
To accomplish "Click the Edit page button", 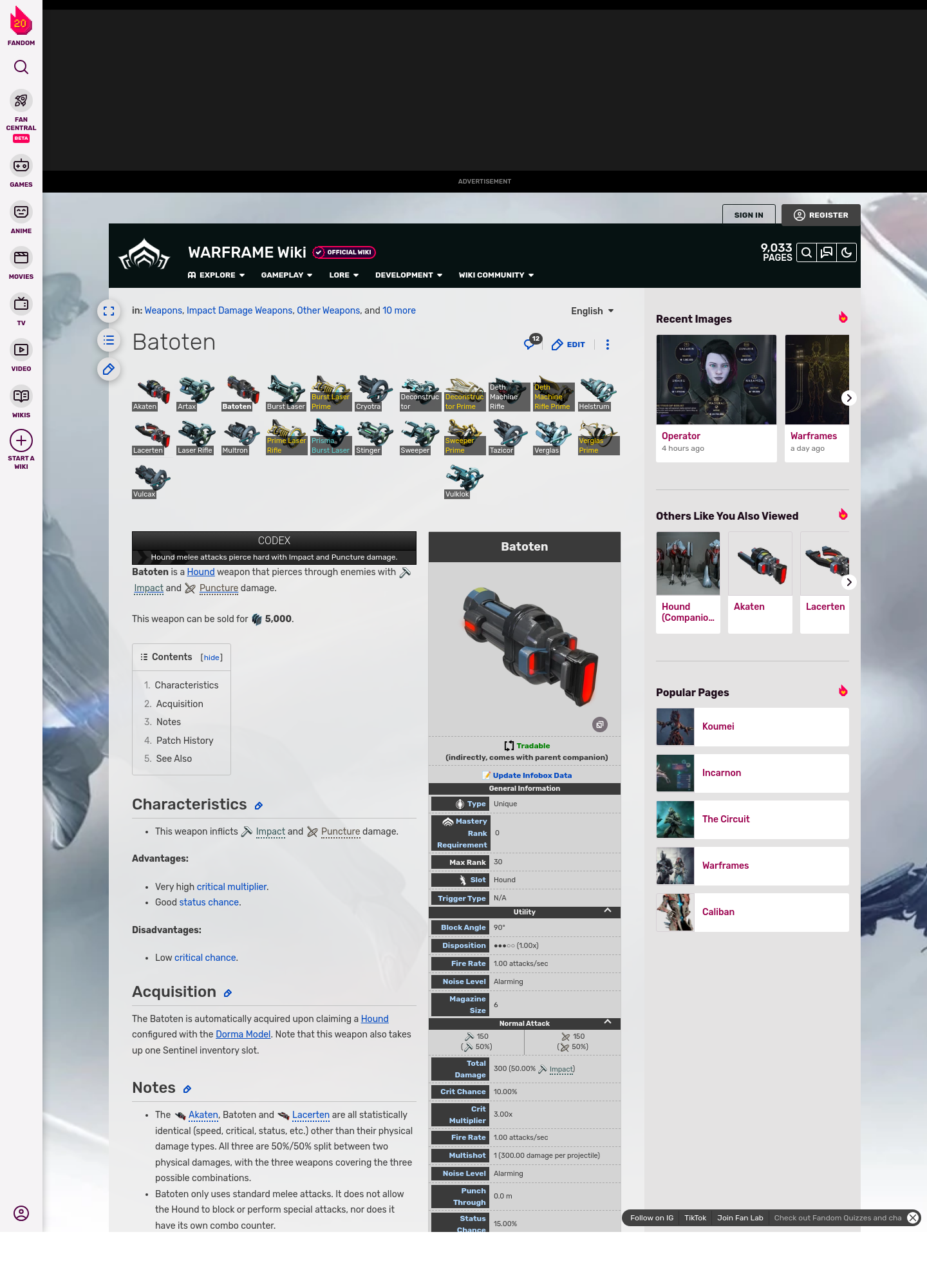I will 568,345.
